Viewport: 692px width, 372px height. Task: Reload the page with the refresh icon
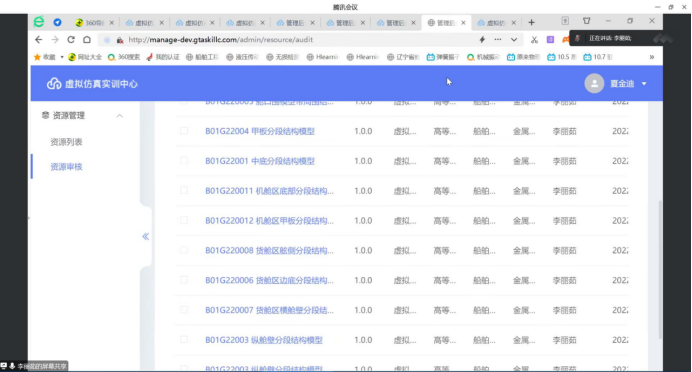[71, 40]
